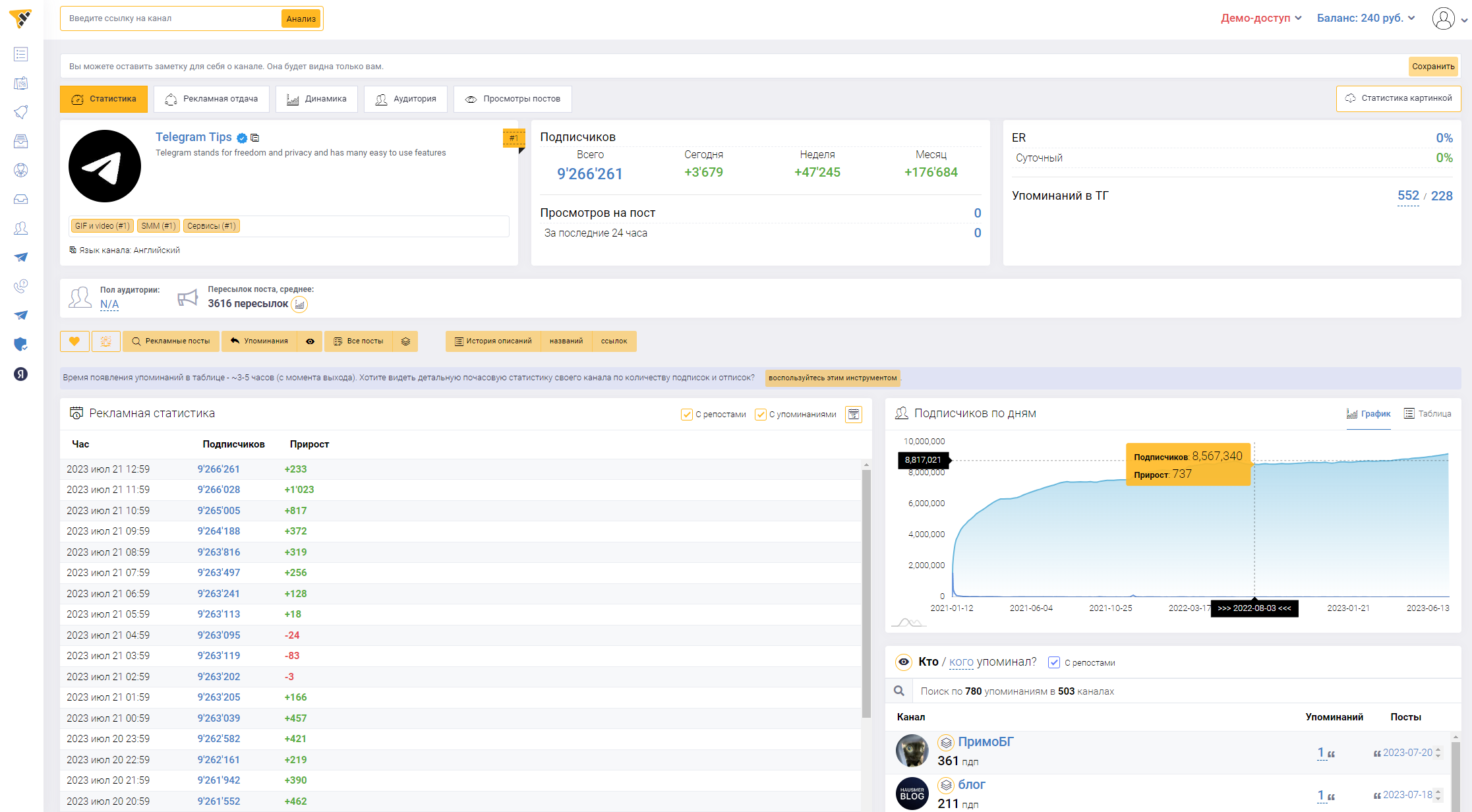Open the Упоминания button
The image size is (1472, 812).
coord(260,341)
